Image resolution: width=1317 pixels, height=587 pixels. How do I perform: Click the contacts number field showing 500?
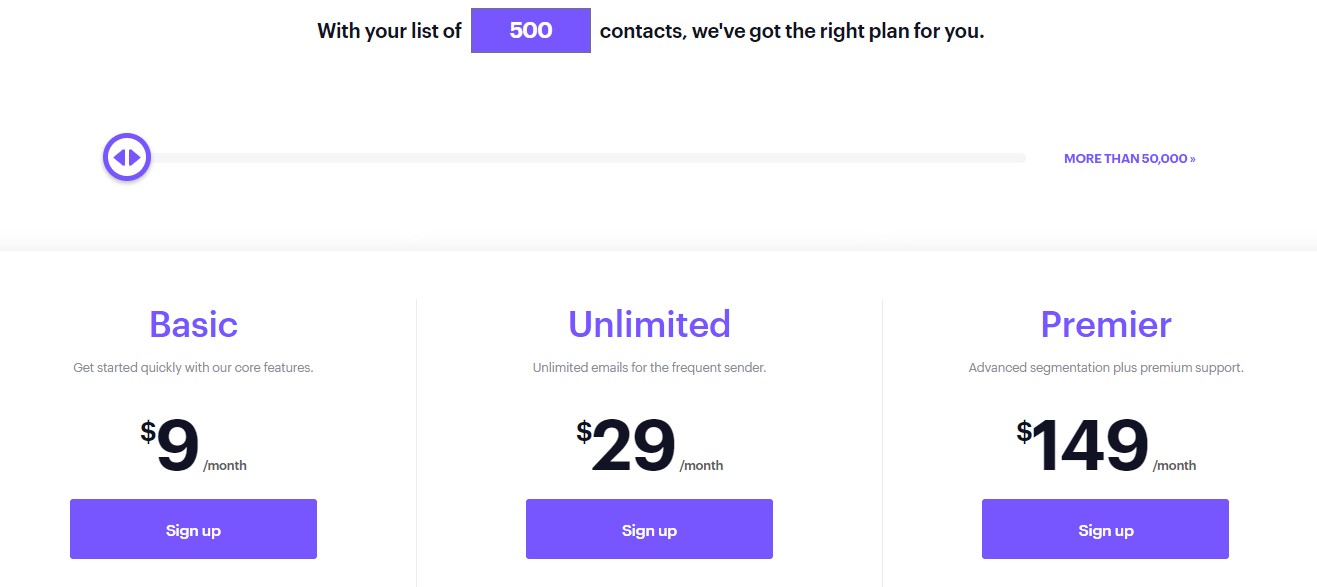click(531, 31)
